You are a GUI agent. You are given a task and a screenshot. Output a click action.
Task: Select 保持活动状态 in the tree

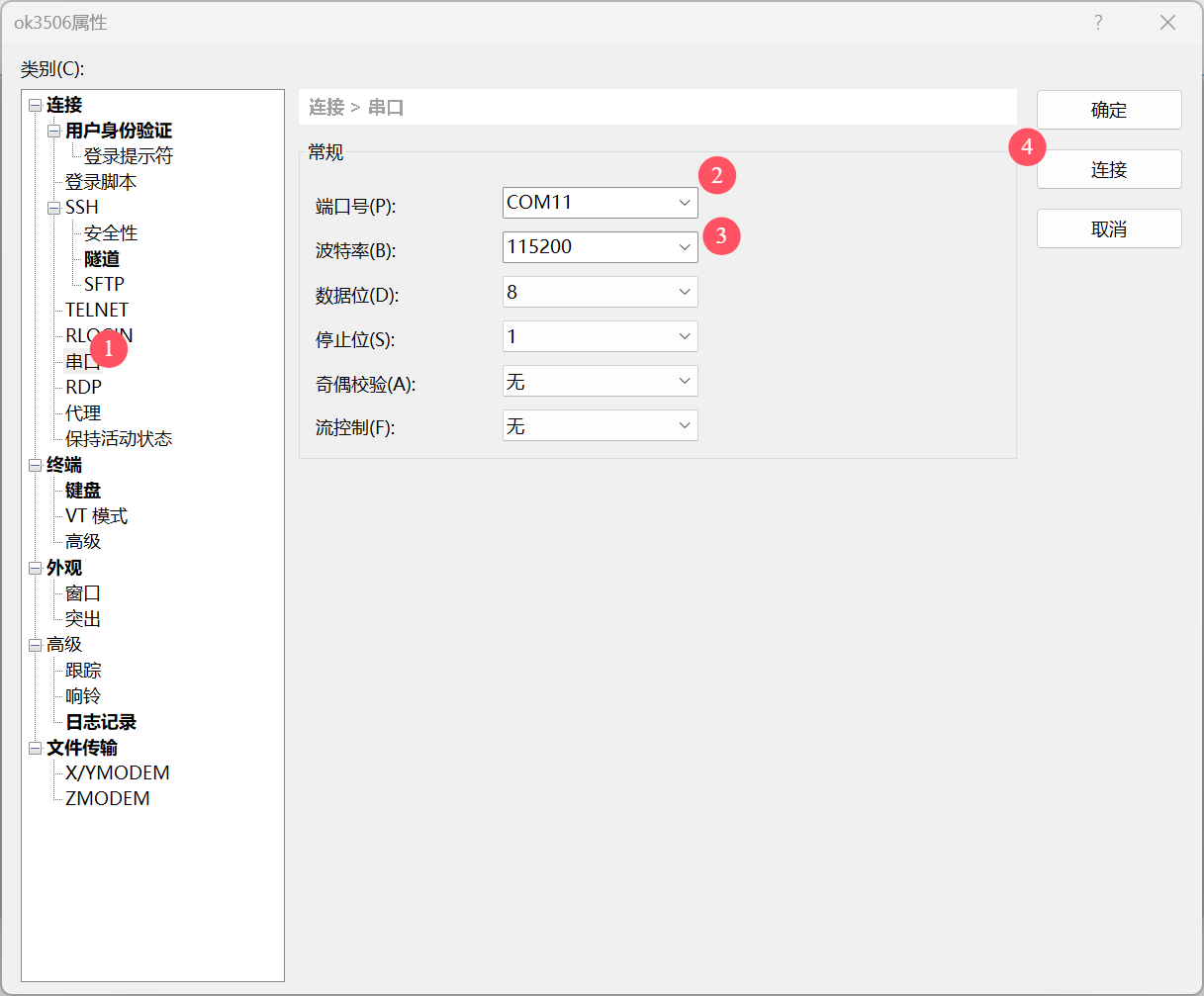pos(119,439)
